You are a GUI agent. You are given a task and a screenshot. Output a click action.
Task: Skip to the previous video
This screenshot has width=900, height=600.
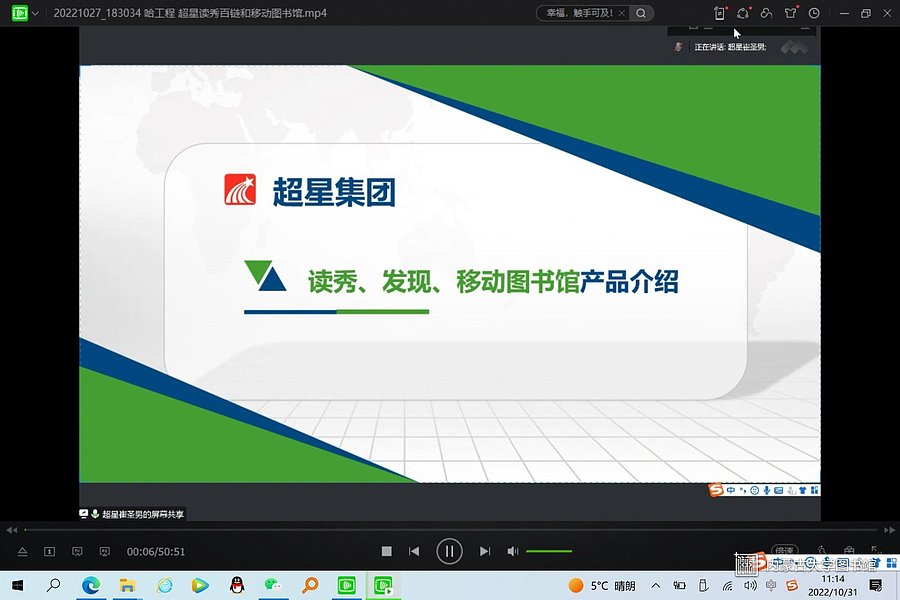coord(414,551)
